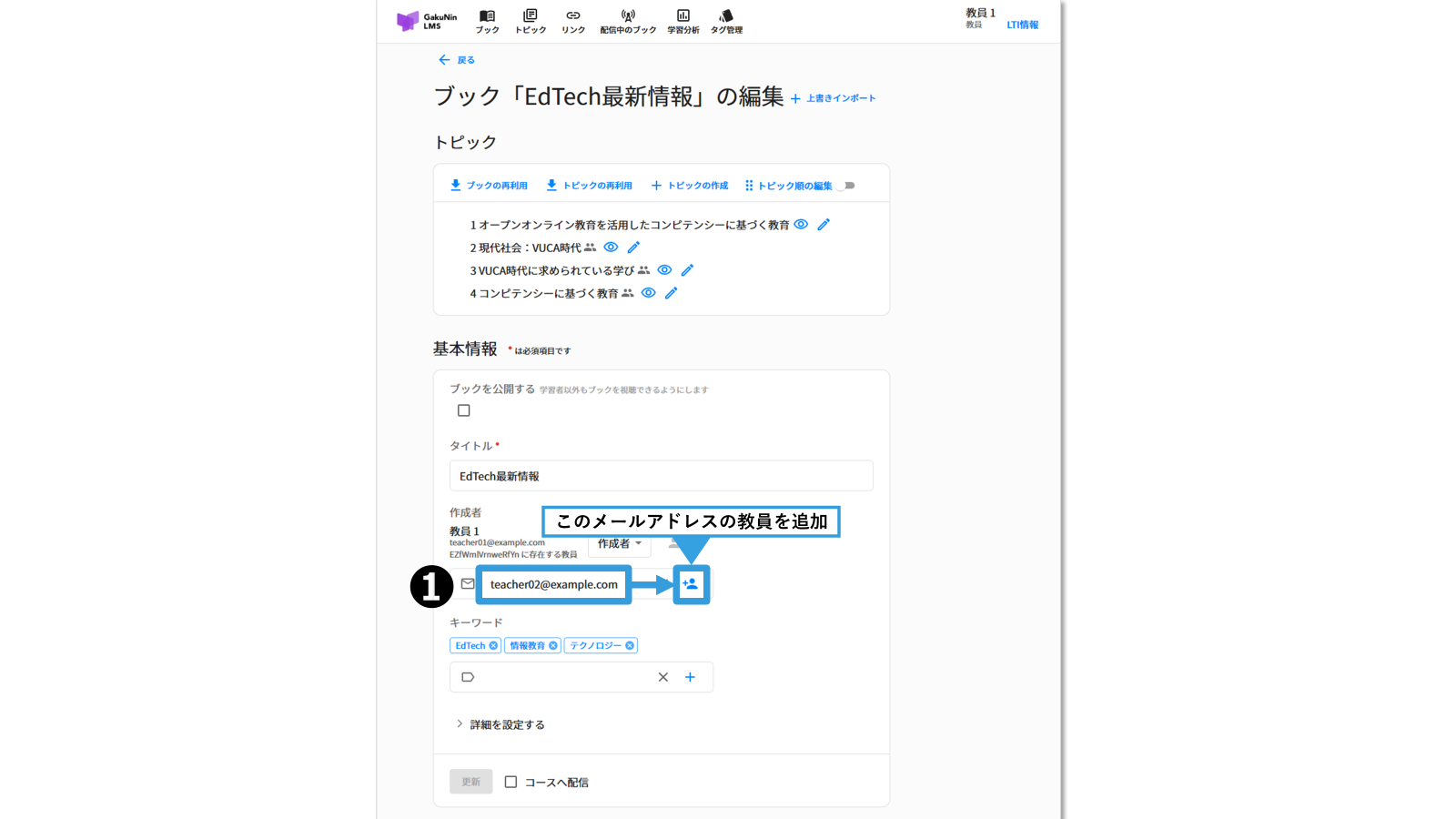Go to 配信中のブック in navigation
This screenshot has width=1456, height=819.
(628, 21)
